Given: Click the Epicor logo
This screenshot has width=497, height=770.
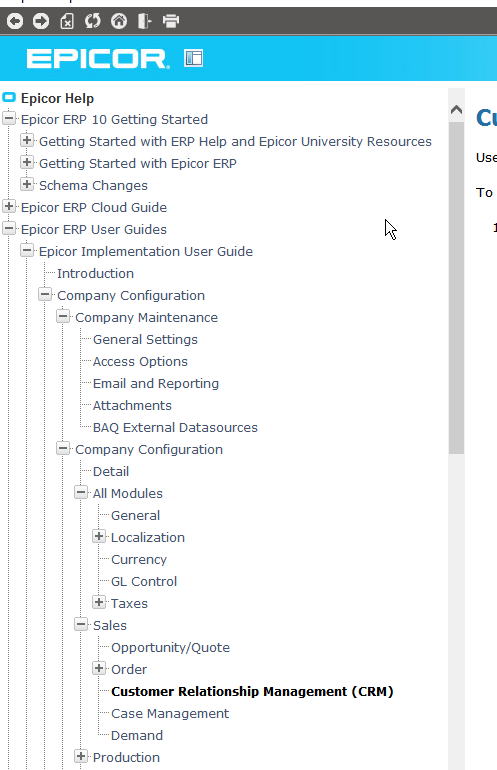Looking at the screenshot, I should point(98,59).
